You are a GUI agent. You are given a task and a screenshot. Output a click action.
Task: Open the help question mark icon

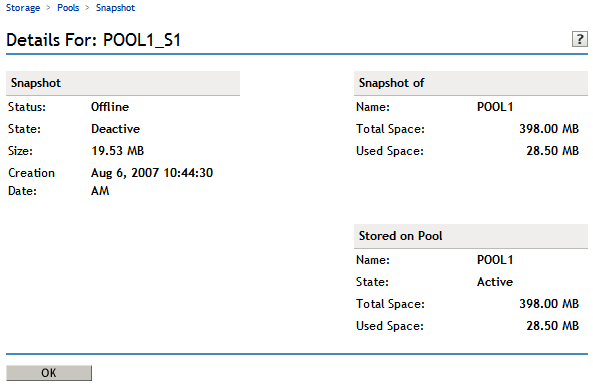point(579,39)
